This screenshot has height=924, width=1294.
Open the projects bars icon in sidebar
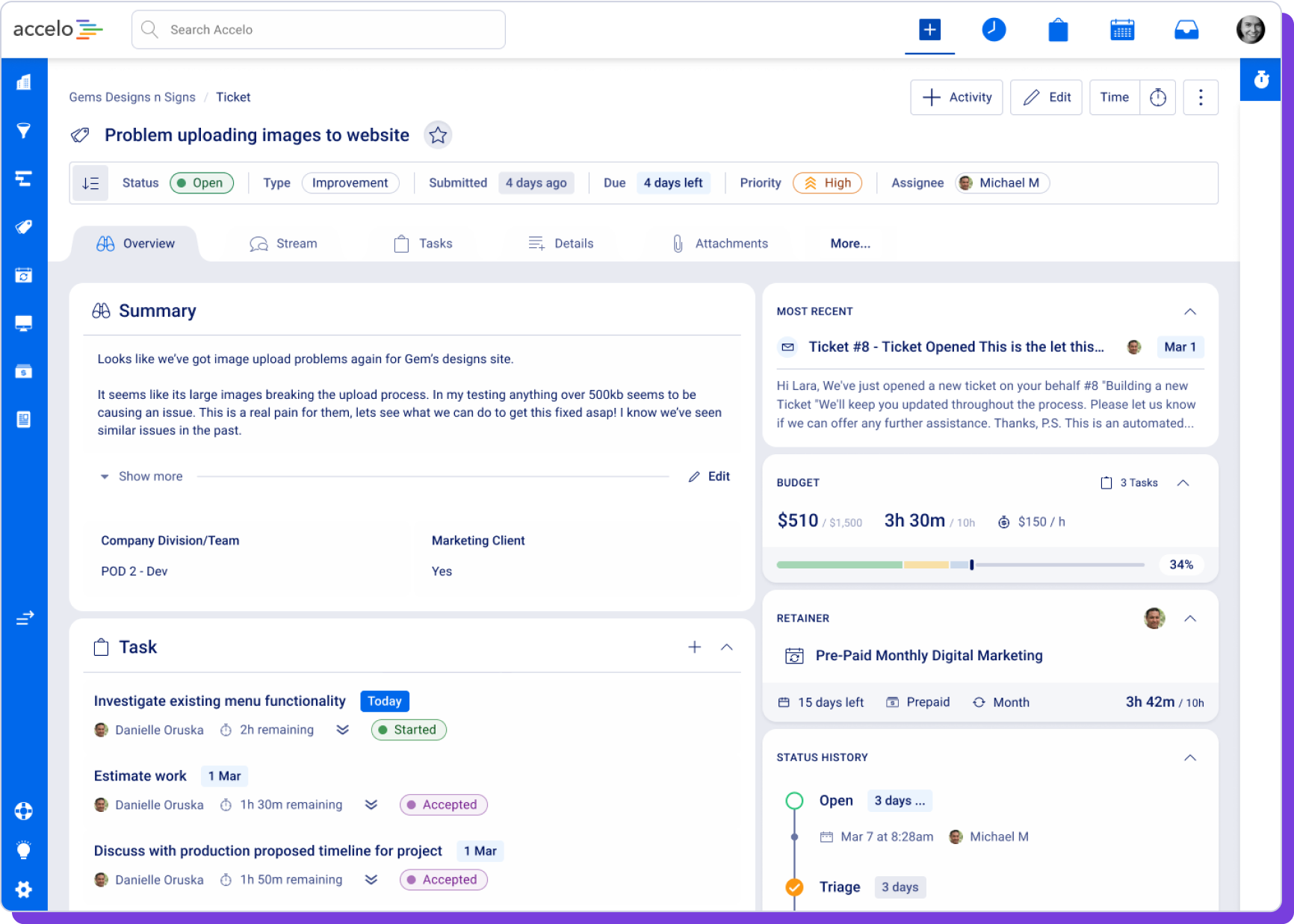coord(24,179)
